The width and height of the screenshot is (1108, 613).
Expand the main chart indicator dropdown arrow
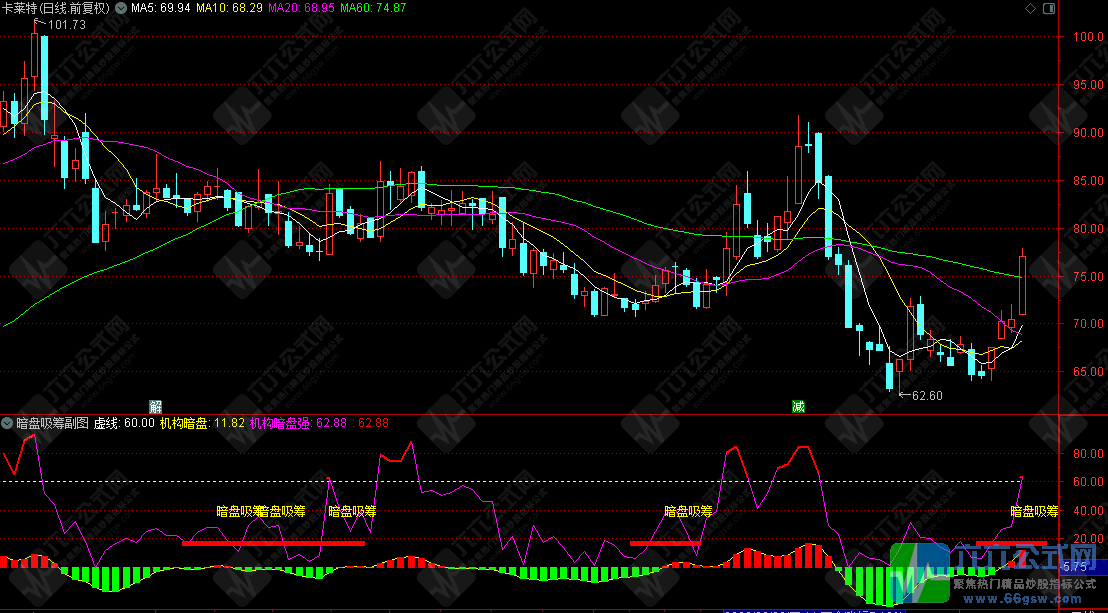[x=120, y=8]
